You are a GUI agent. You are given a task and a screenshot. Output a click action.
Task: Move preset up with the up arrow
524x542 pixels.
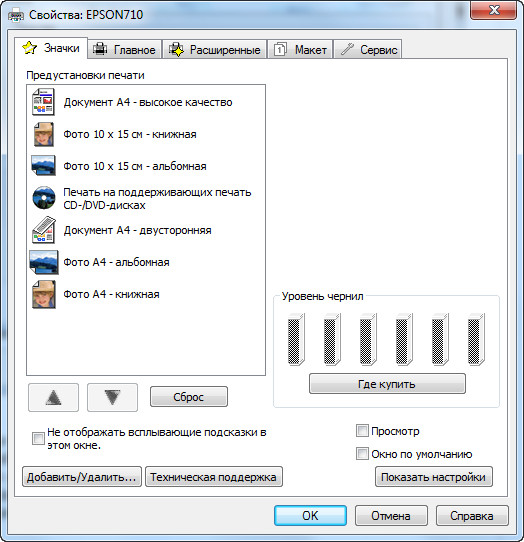[54, 398]
